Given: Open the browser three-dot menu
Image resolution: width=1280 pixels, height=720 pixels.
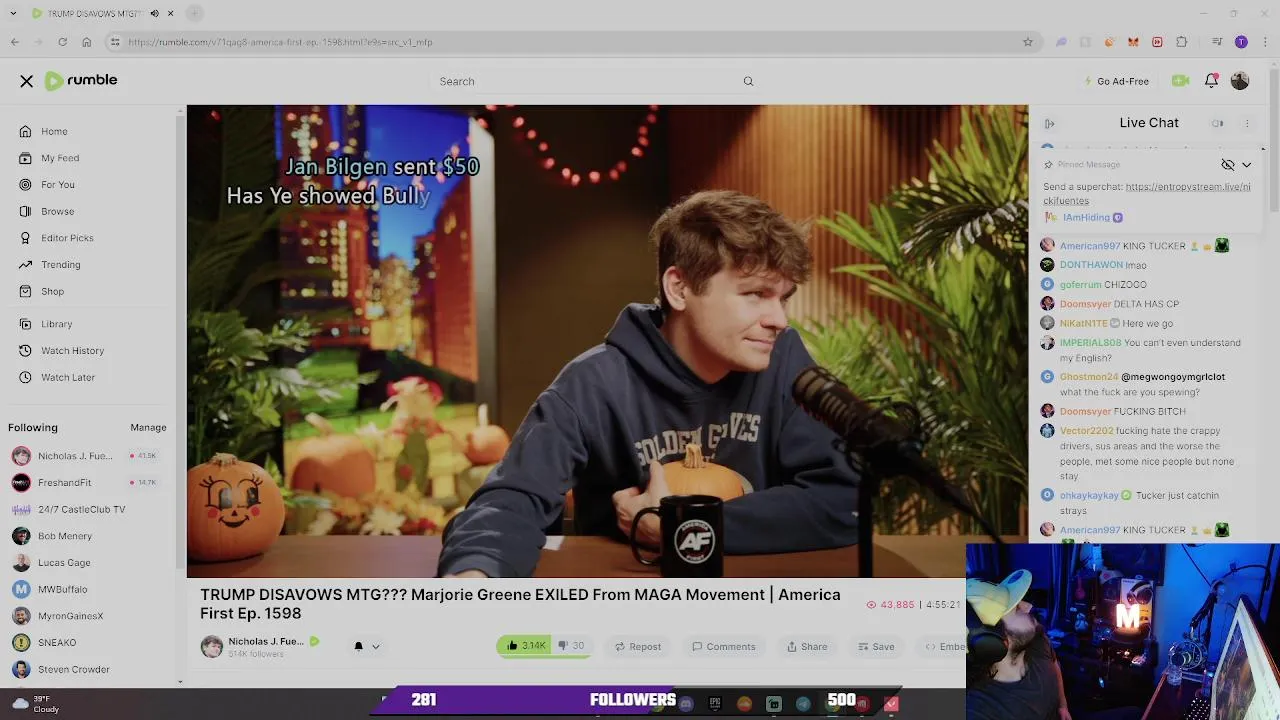Looking at the screenshot, I should [1265, 42].
